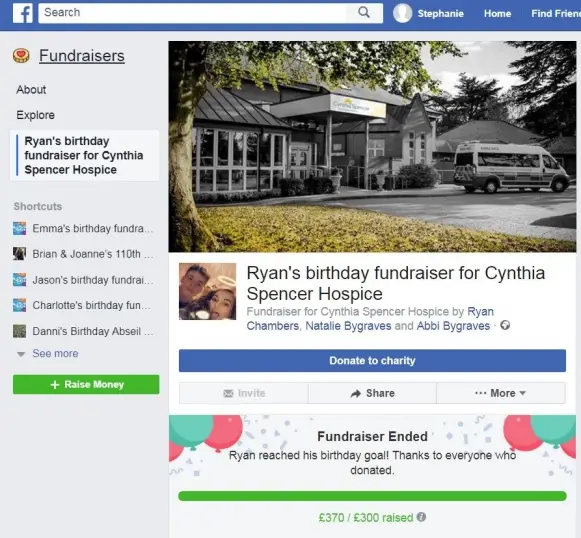Open the Fundraisers heading link

click(82, 56)
